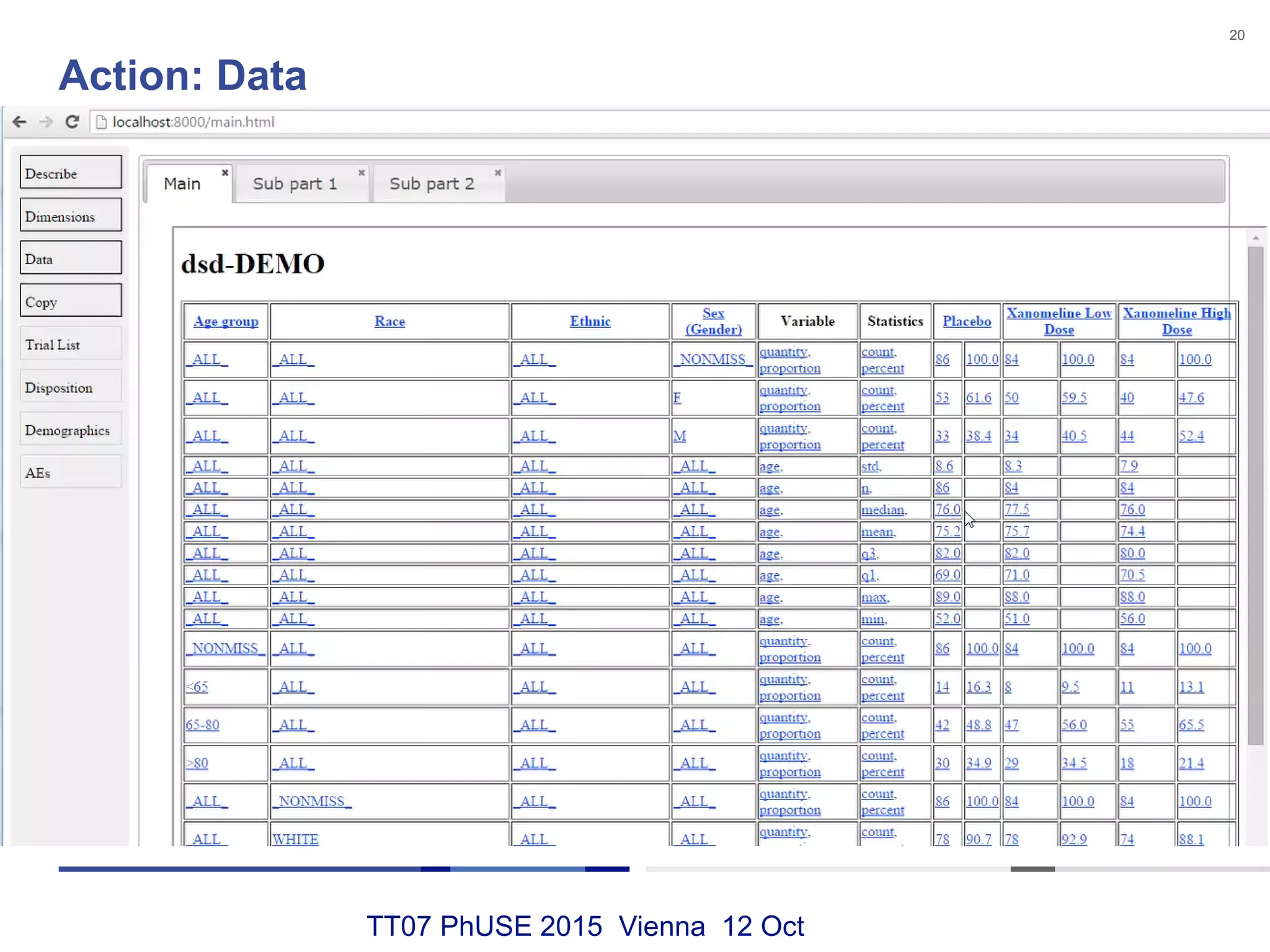The height and width of the screenshot is (952, 1270).
Task: Click the F link in Sex column
Action: pos(677,398)
